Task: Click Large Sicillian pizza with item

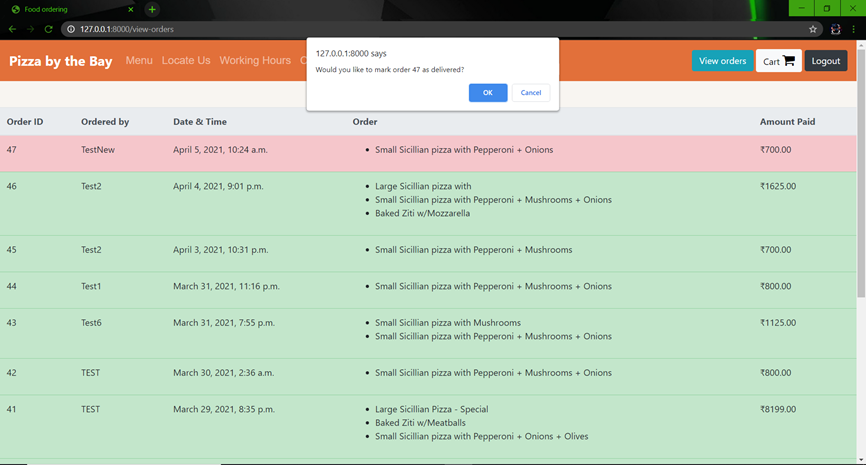Action: [x=423, y=186]
